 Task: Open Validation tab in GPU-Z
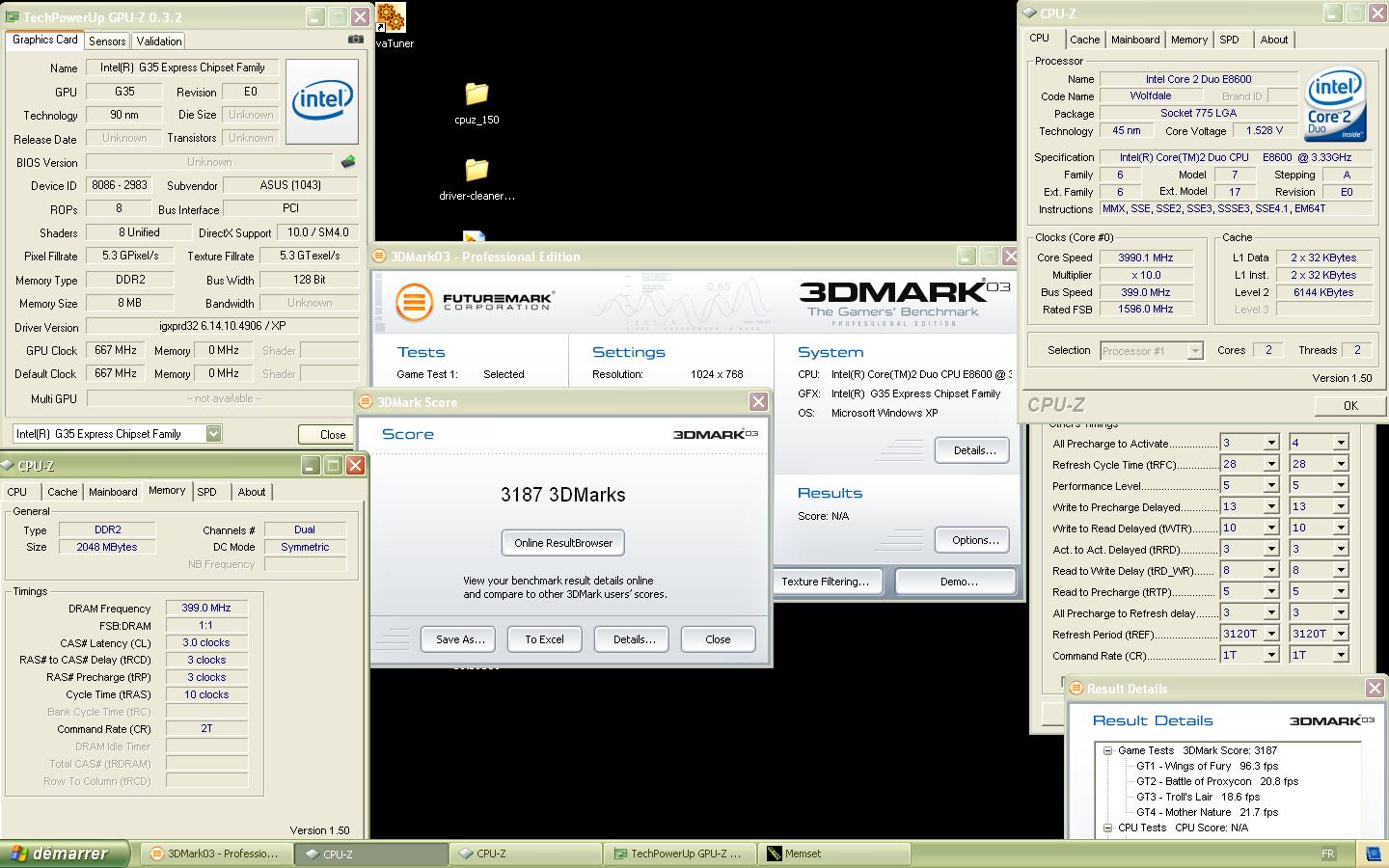point(159,41)
